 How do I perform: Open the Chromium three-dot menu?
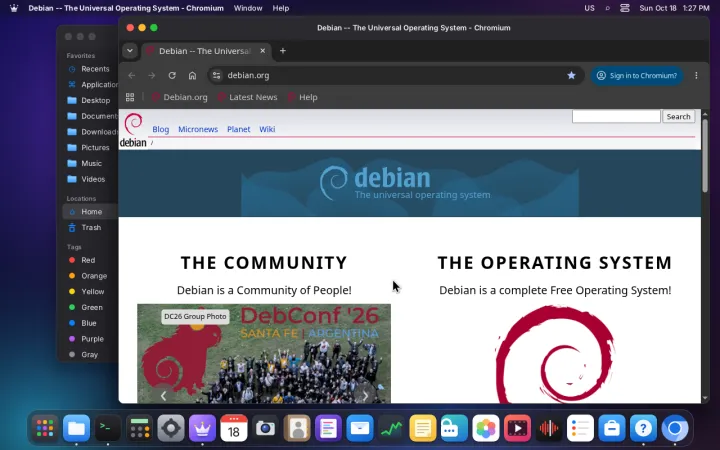(696, 75)
